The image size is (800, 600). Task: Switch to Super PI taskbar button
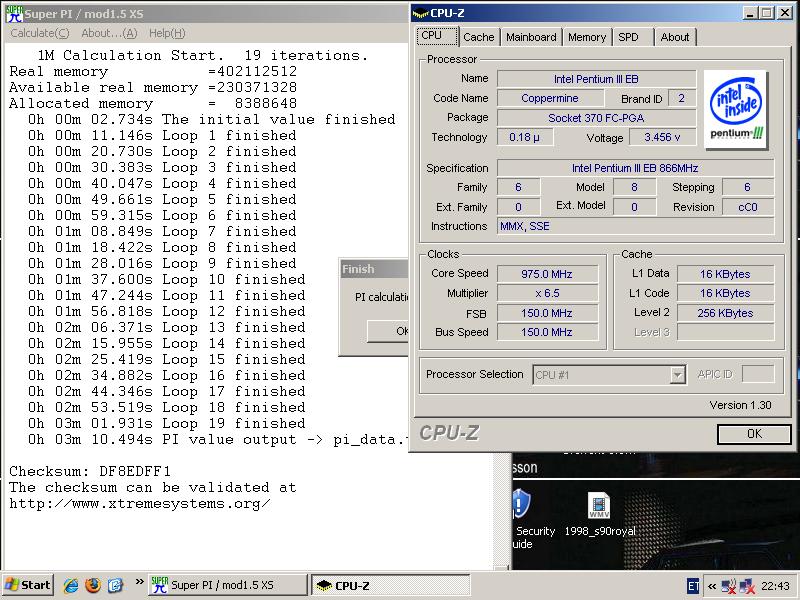coord(228,585)
